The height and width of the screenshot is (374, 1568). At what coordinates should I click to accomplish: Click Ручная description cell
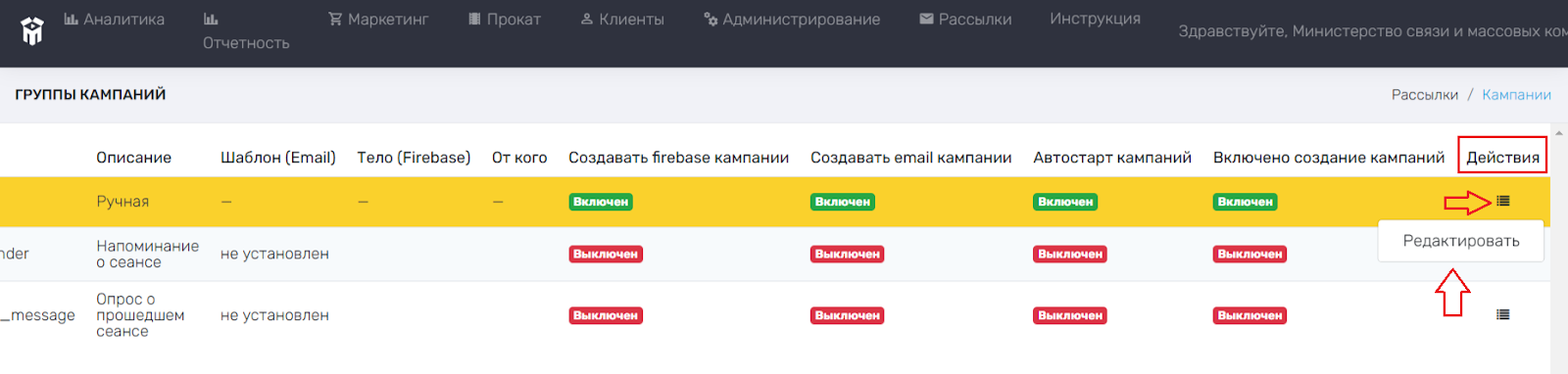click(x=122, y=202)
